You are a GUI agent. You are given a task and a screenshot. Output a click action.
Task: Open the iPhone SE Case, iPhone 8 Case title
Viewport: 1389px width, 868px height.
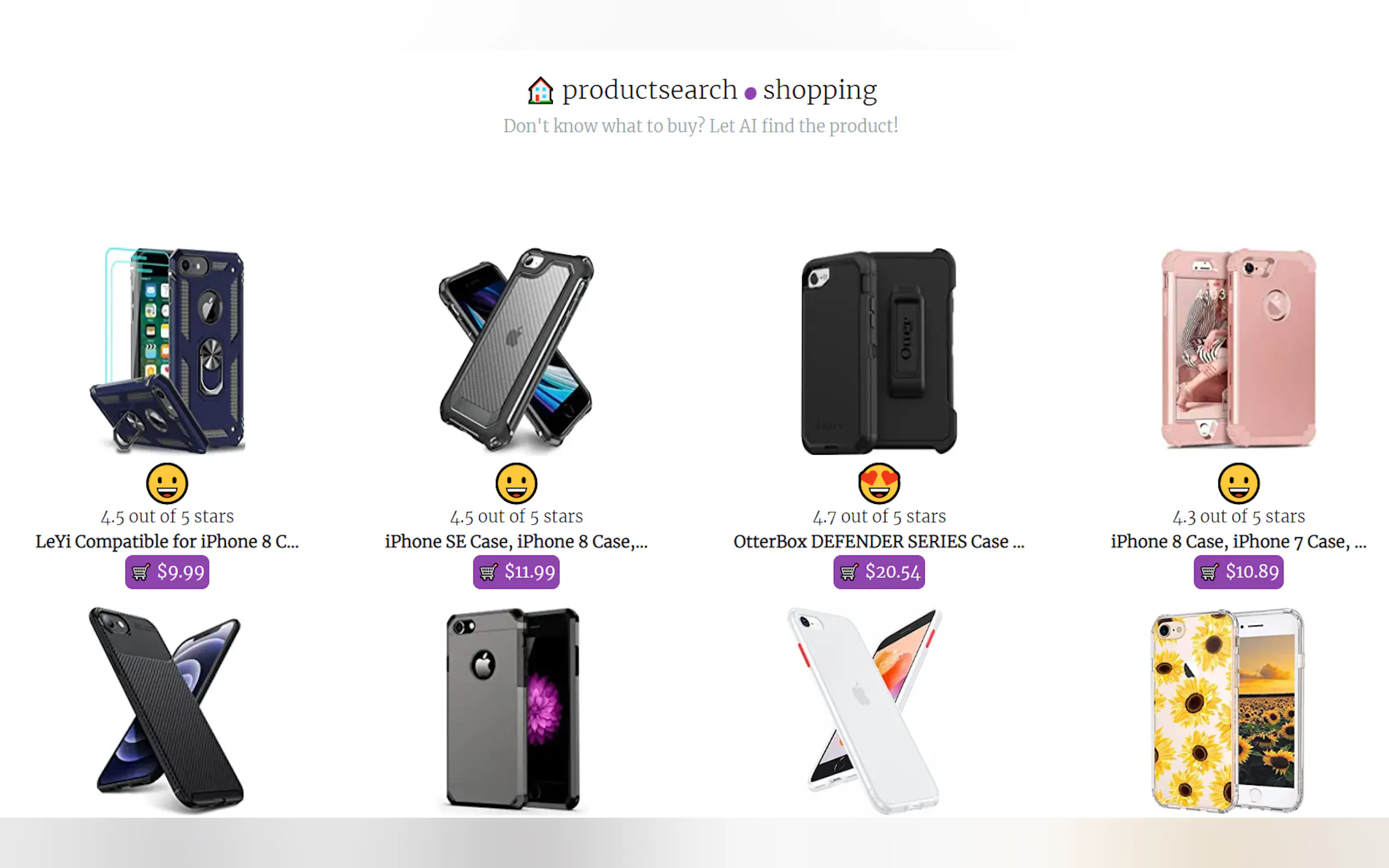(516, 541)
